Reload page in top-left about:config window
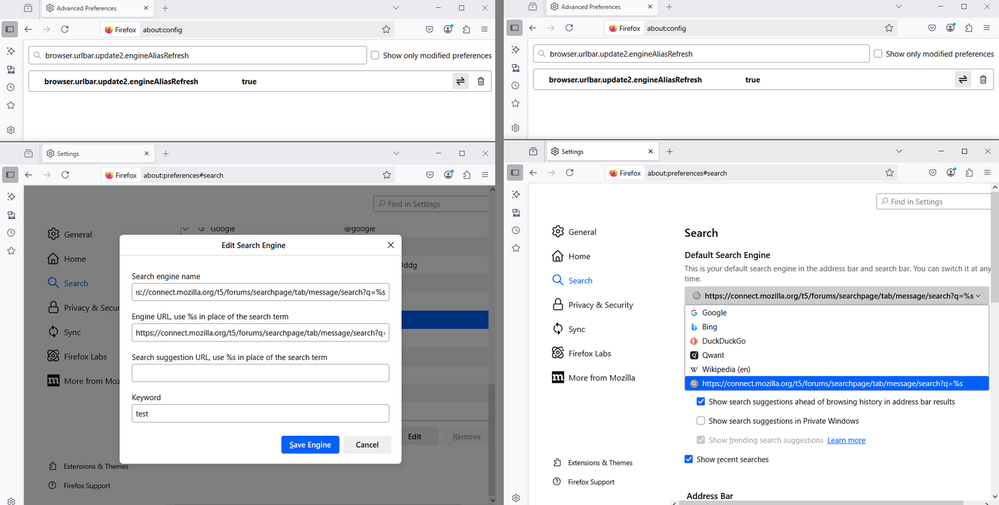The image size is (999, 505). (x=64, y=29)
